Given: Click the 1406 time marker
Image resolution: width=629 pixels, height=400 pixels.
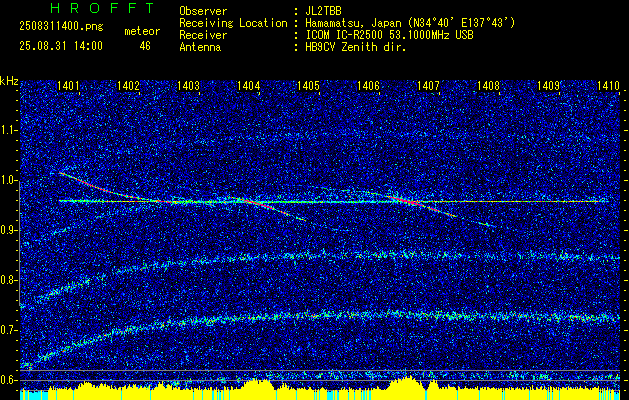Looking at the screenshot, I should pyautogui.click(x=368, y=85).
